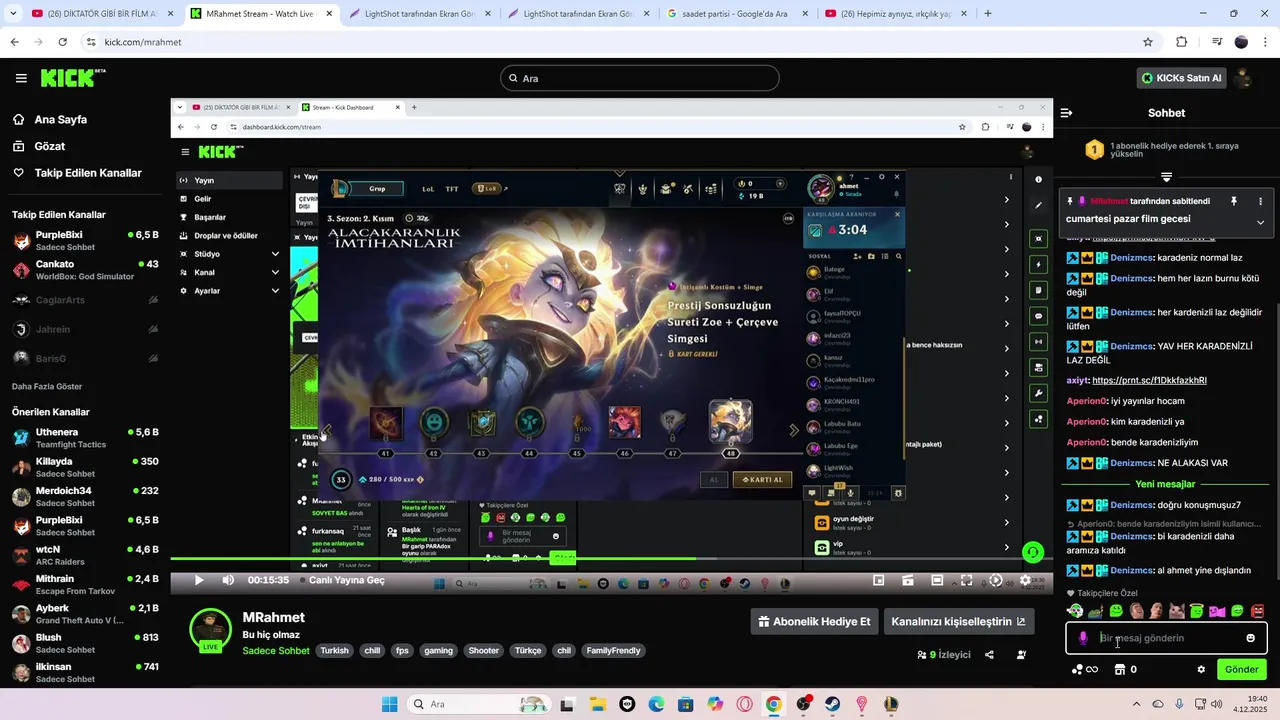Open the Kick hamburger menu
The height and width of the screenshot is (720, 1280).
pos(21,78)
